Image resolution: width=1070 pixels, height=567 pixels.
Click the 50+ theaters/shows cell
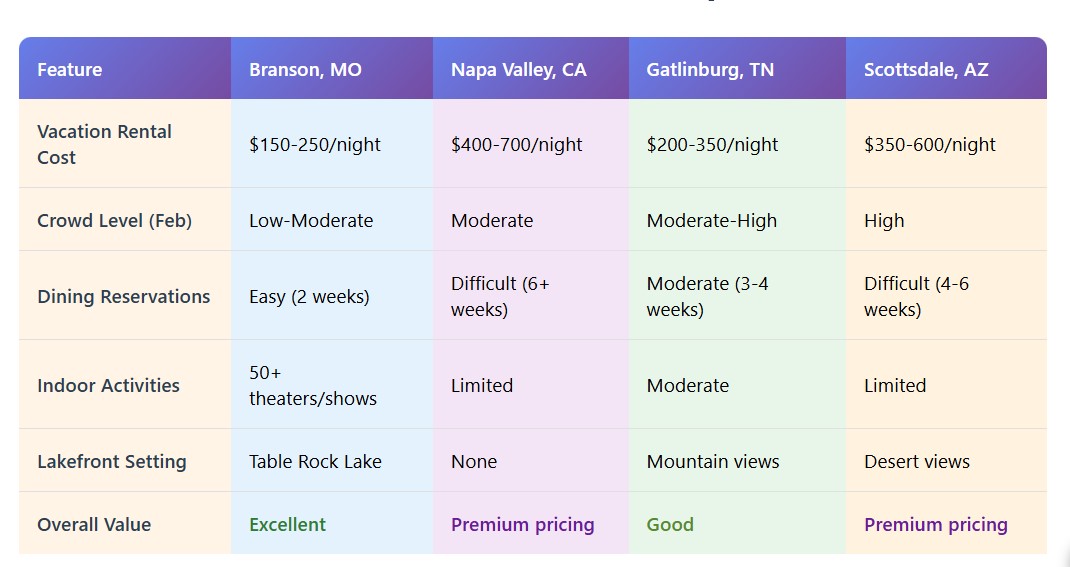click(313, 385)
